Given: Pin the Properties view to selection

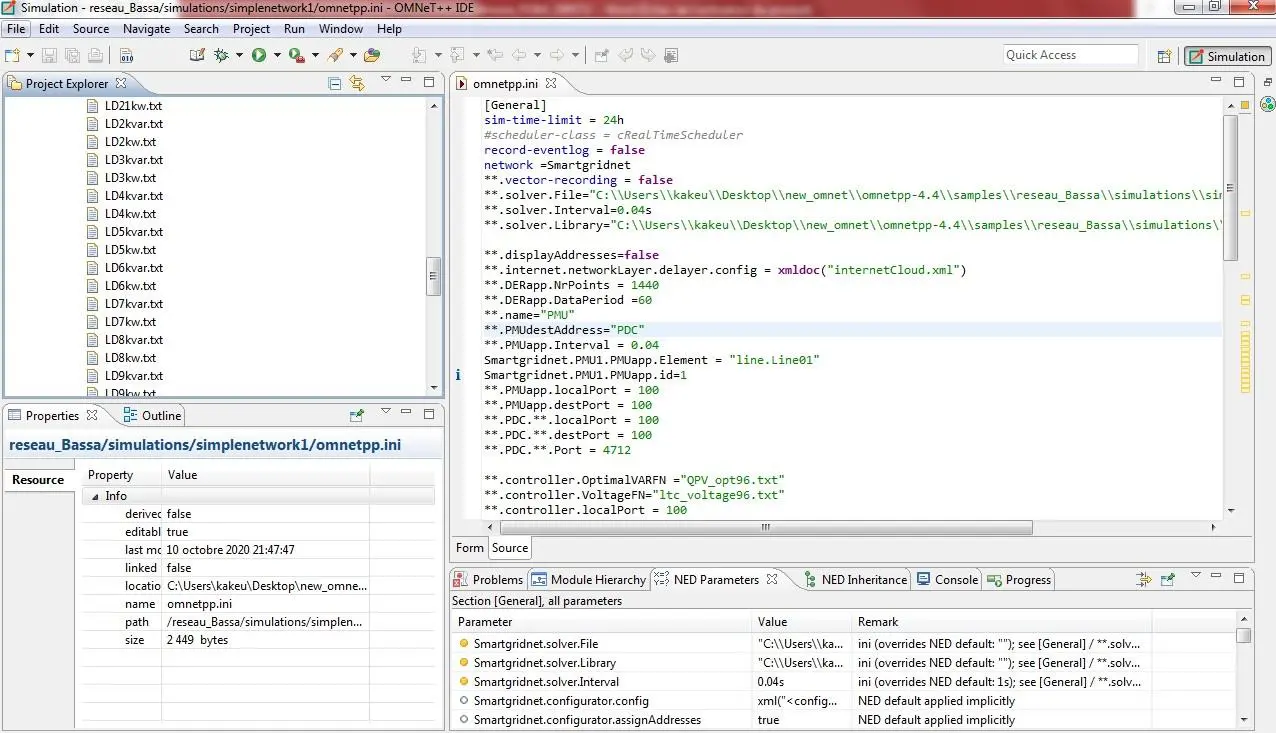Looking at the screenshot, I should pyautogui.click(x=357, y=415).
